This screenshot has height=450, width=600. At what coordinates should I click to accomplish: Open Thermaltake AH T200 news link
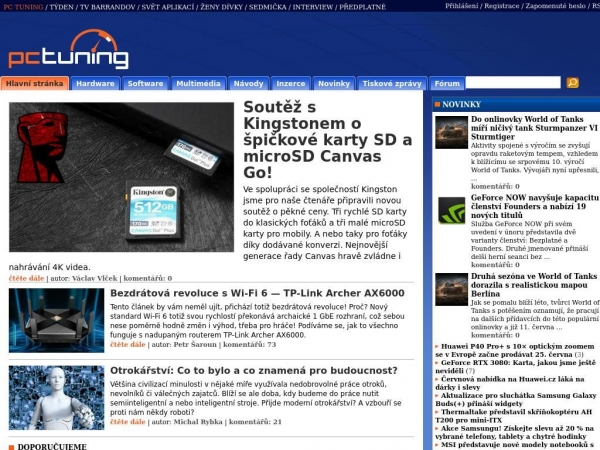coord(514,416)
